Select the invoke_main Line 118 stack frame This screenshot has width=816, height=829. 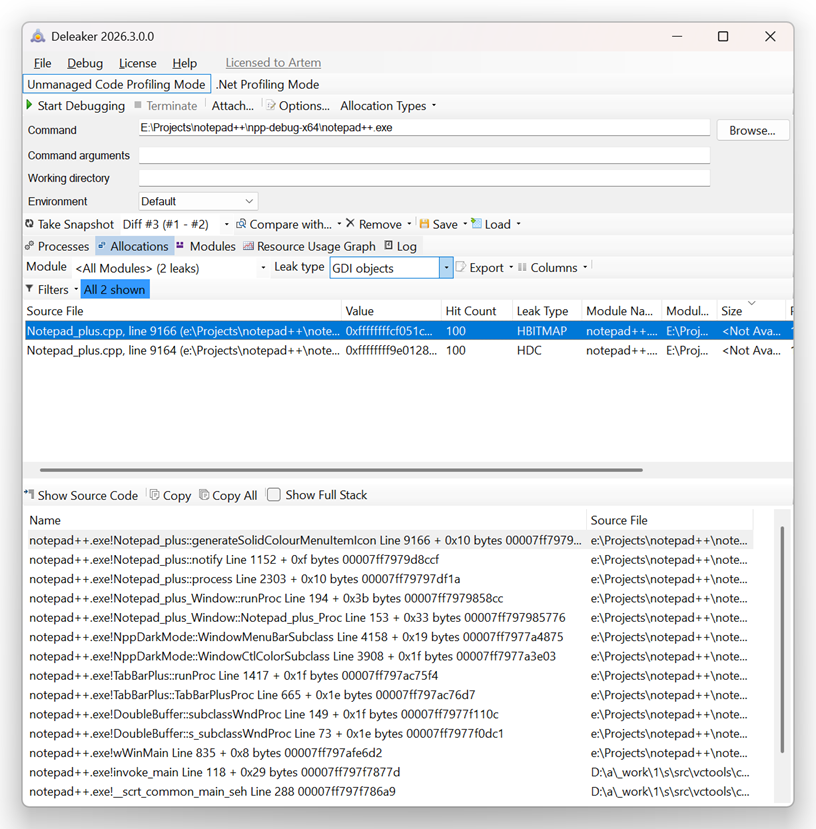coord(390,772)
